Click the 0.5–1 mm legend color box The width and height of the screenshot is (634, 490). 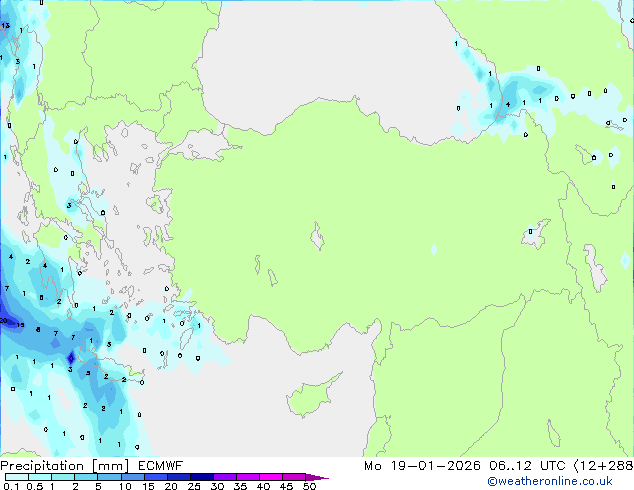(x=40, y=477)
